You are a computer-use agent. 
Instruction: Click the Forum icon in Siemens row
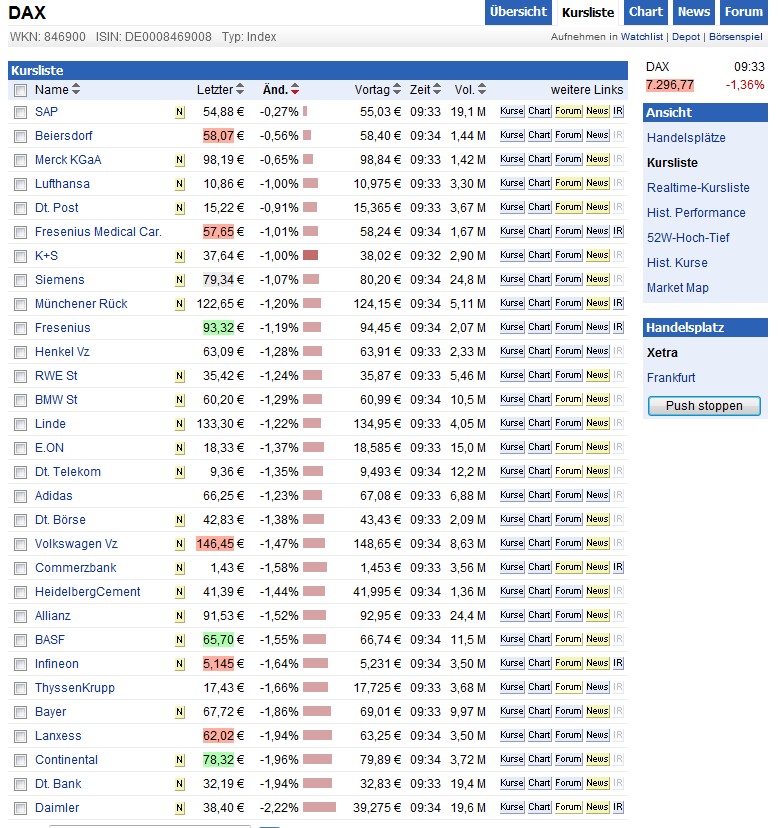(x=568, y=280)
